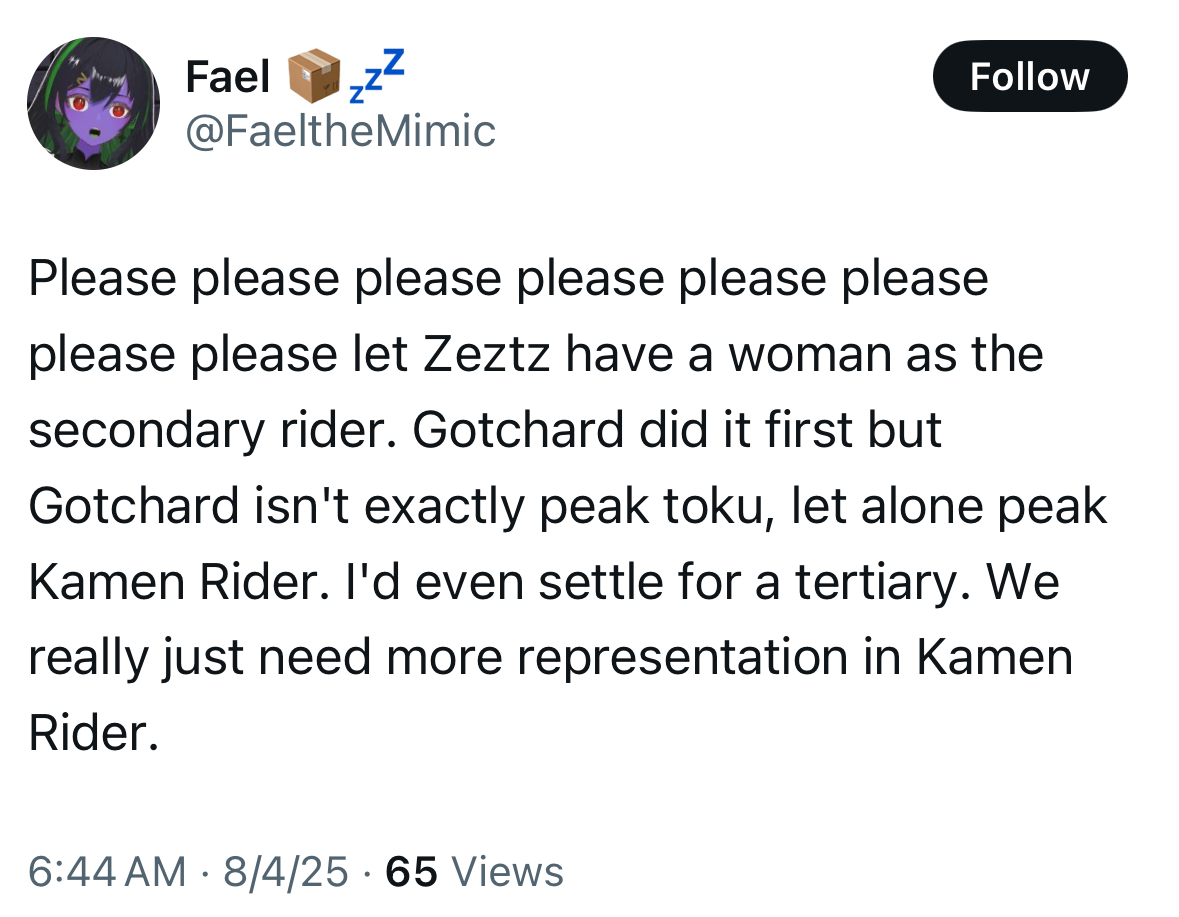
Task: Click the word representation in the tweet
Action: tap(683, 658)
